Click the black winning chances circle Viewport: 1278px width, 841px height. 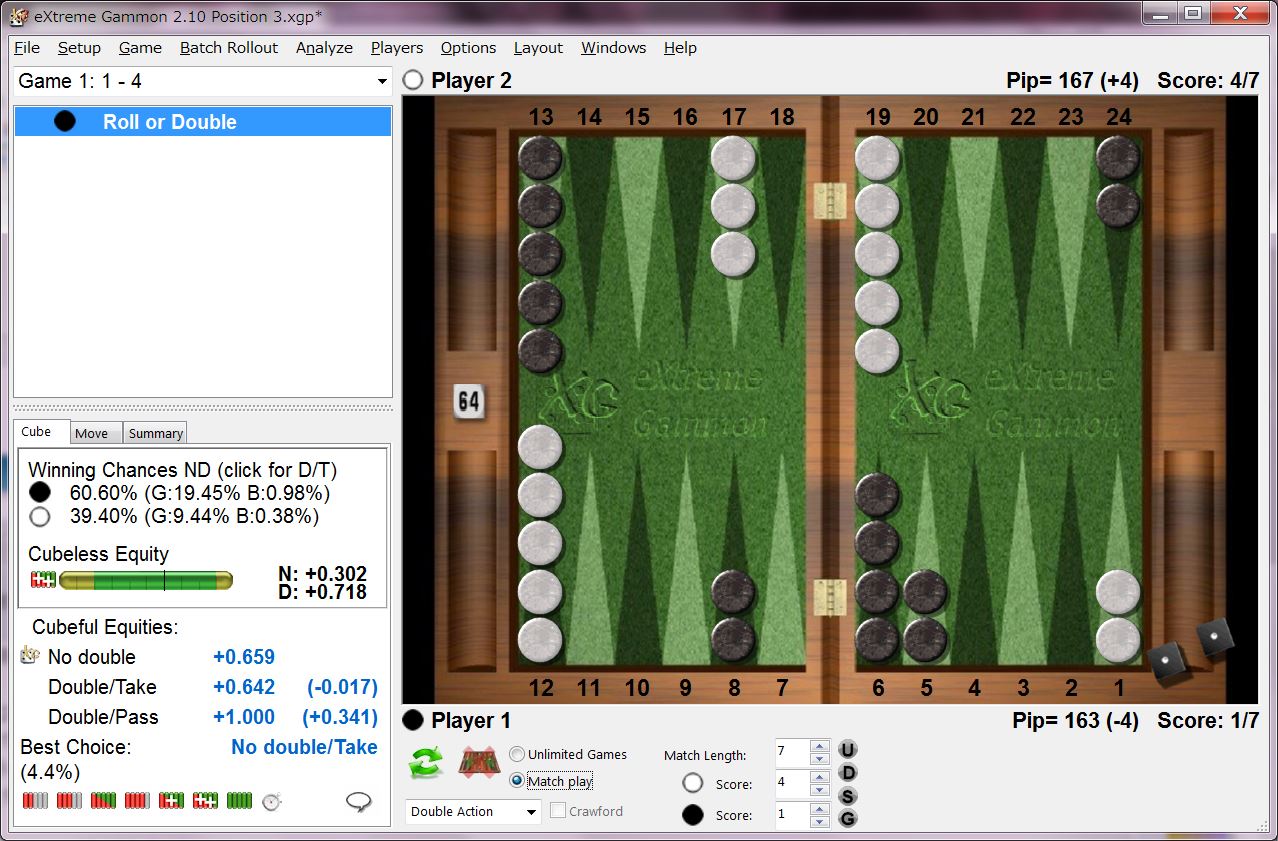click(40, 493)
